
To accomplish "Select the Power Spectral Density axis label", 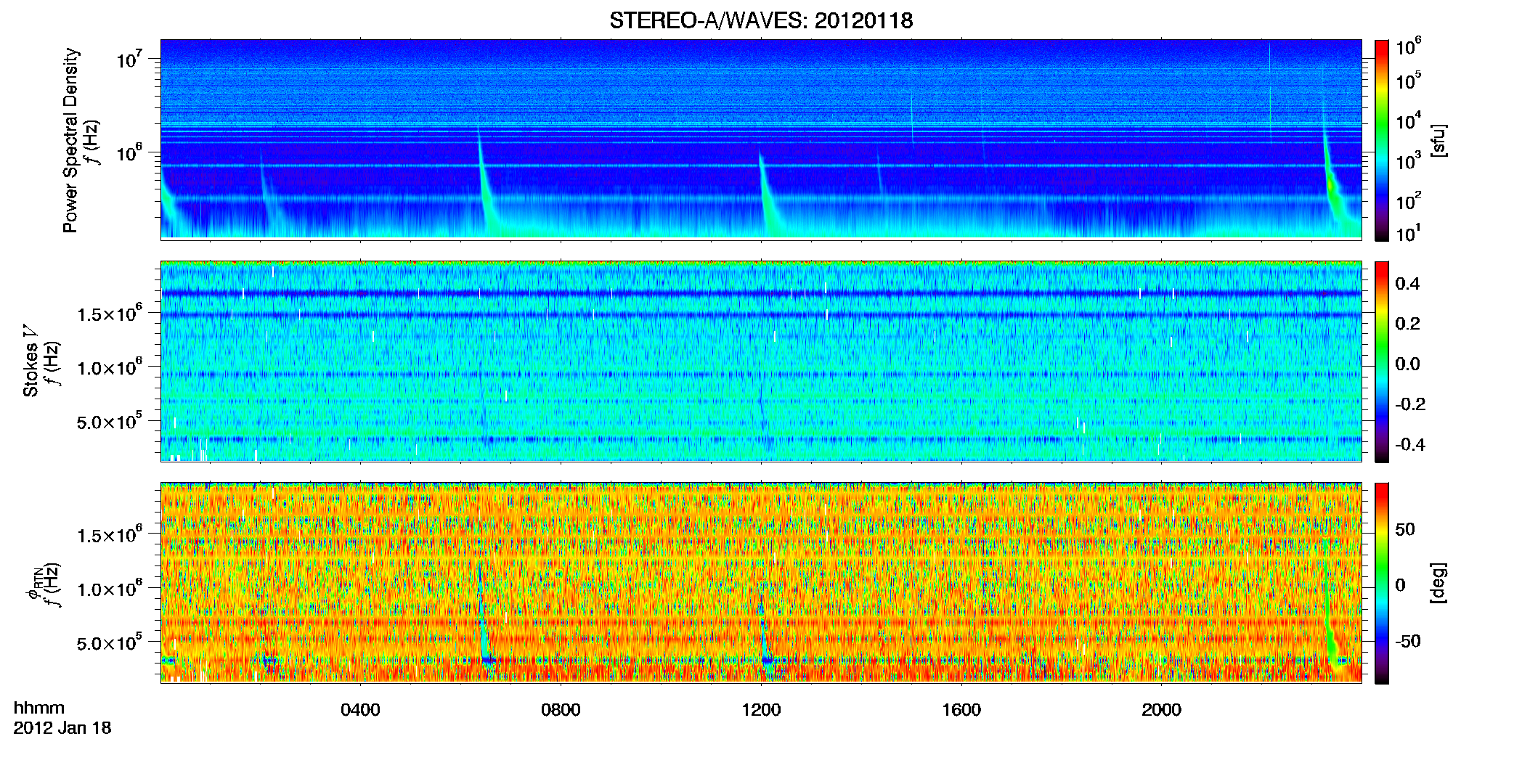I will pos(70,140).
